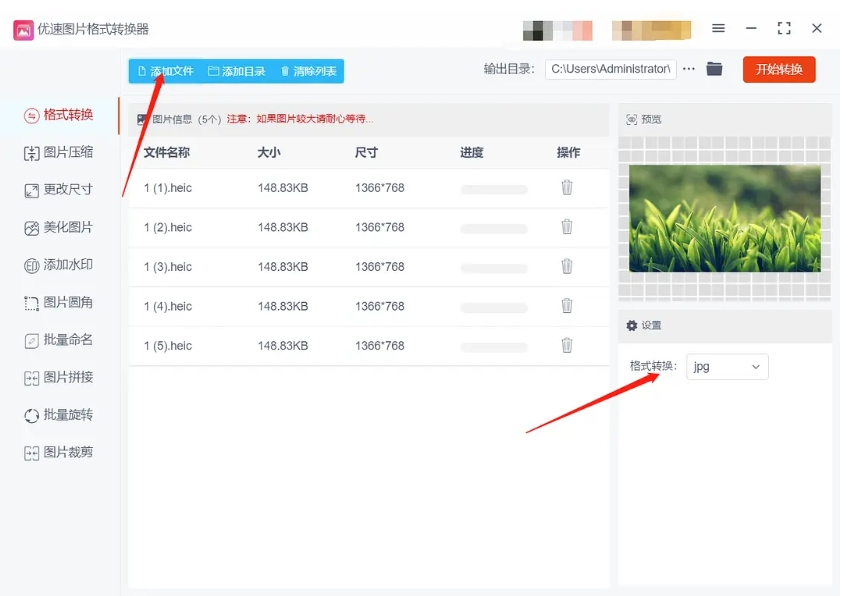
Task: Select the file name 1 (1).heic
Action: [168, 188]
